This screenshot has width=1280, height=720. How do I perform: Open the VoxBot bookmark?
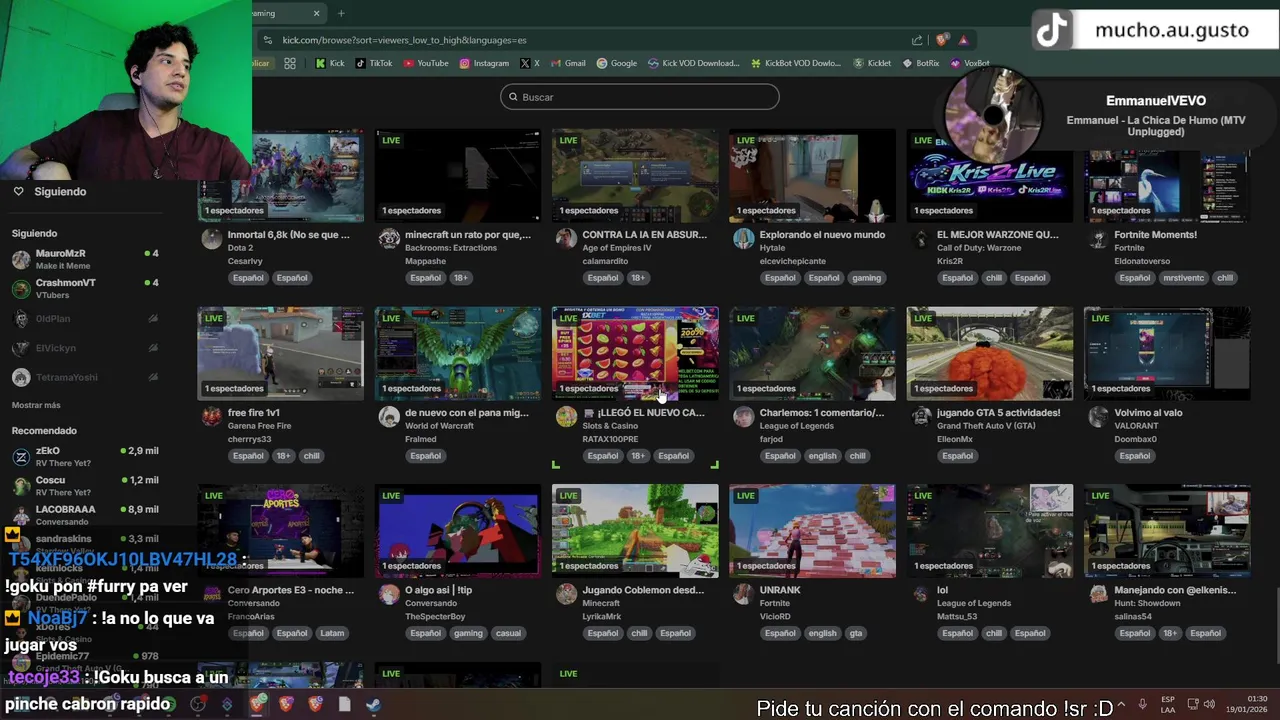click(x=970, y=63)
